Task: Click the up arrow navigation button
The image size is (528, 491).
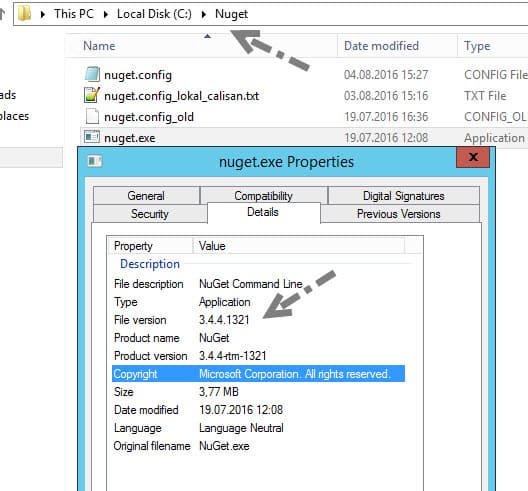Action: [2, 14]
